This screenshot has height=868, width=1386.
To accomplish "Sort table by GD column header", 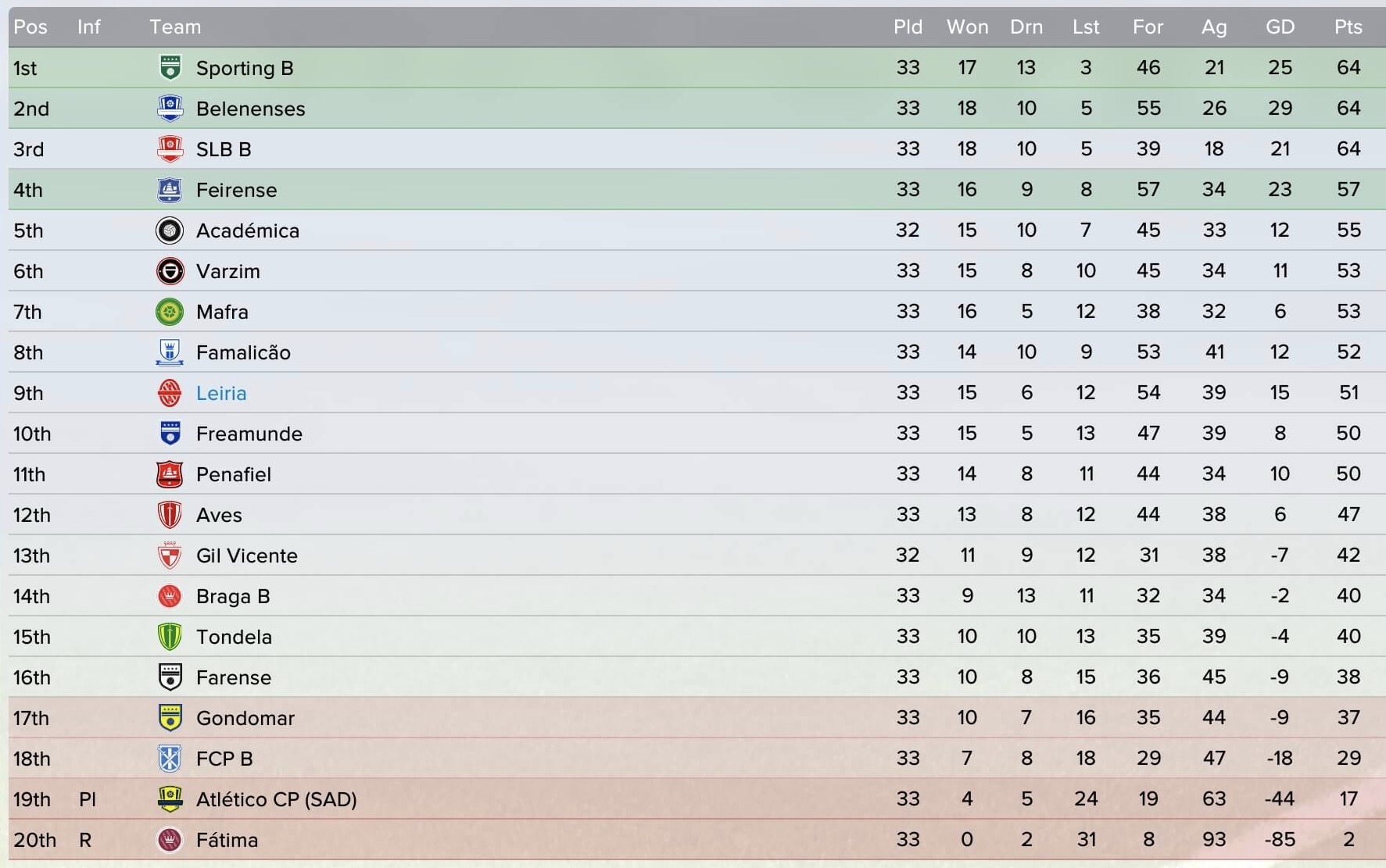I will pyautogui.click(x=1280, y=27).
